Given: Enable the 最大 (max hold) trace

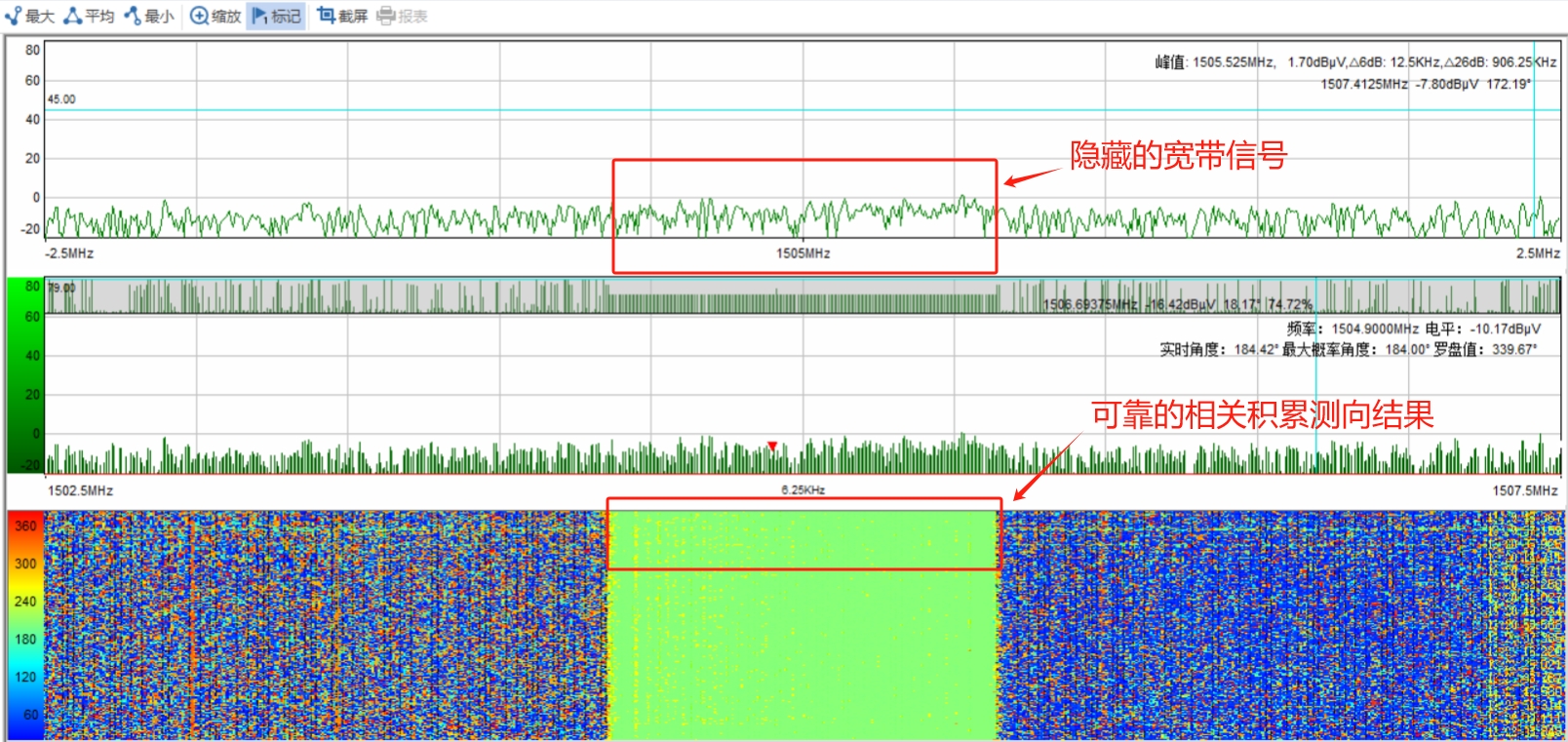Looking at the screenshot, I should pyautogui.click(x=29, y=16).
